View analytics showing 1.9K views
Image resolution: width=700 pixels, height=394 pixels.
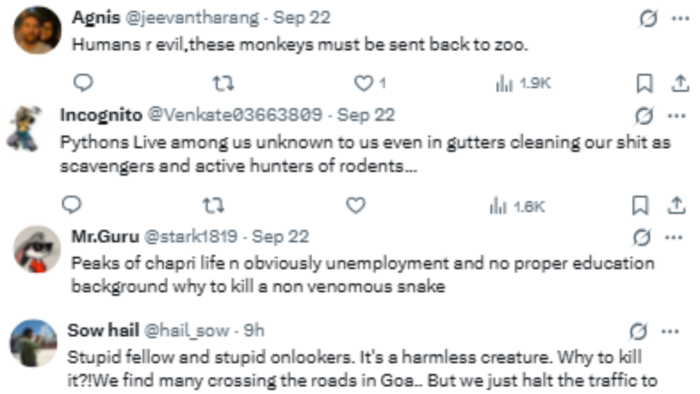[523, 83]
